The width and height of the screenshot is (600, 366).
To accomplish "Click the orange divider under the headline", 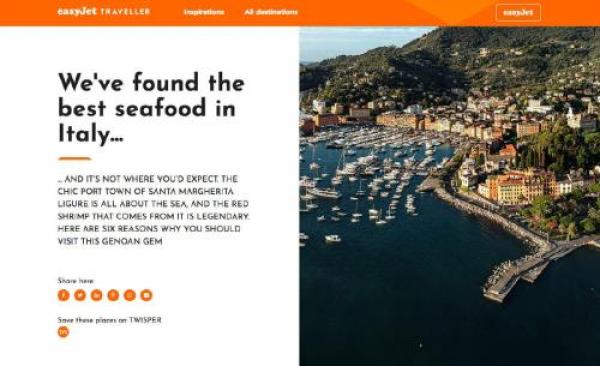I will 75,158.
